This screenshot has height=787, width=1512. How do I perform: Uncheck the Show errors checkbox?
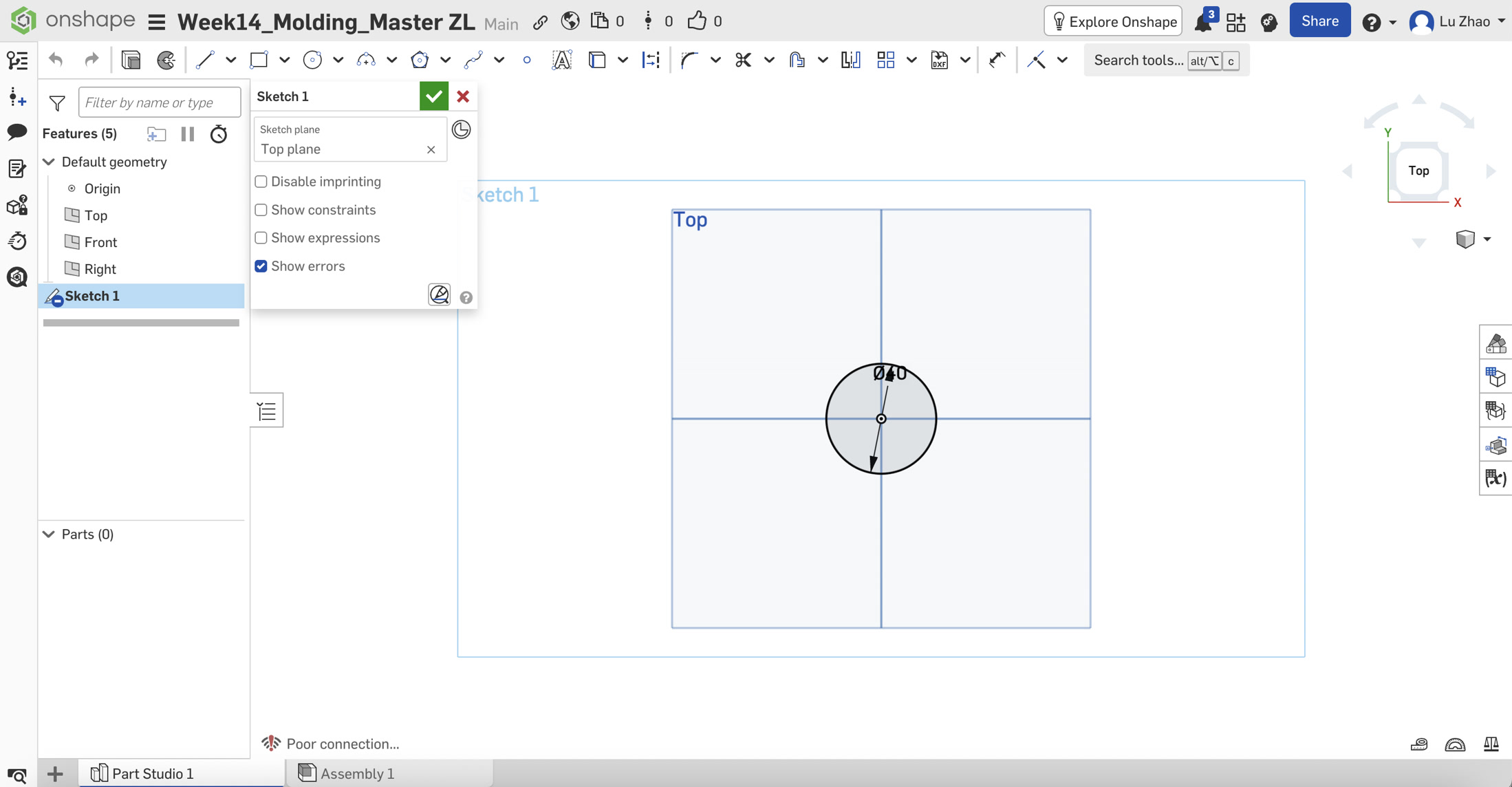[x=261, y=266]
